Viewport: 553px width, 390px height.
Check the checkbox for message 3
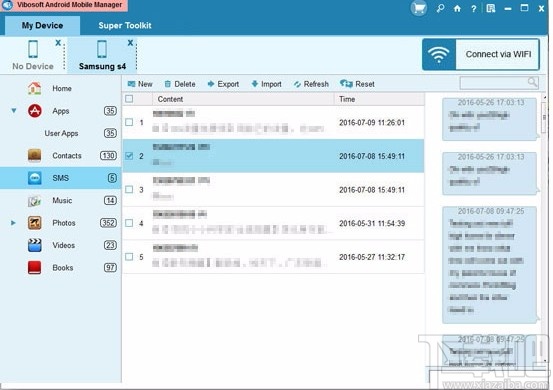[129, 189]
